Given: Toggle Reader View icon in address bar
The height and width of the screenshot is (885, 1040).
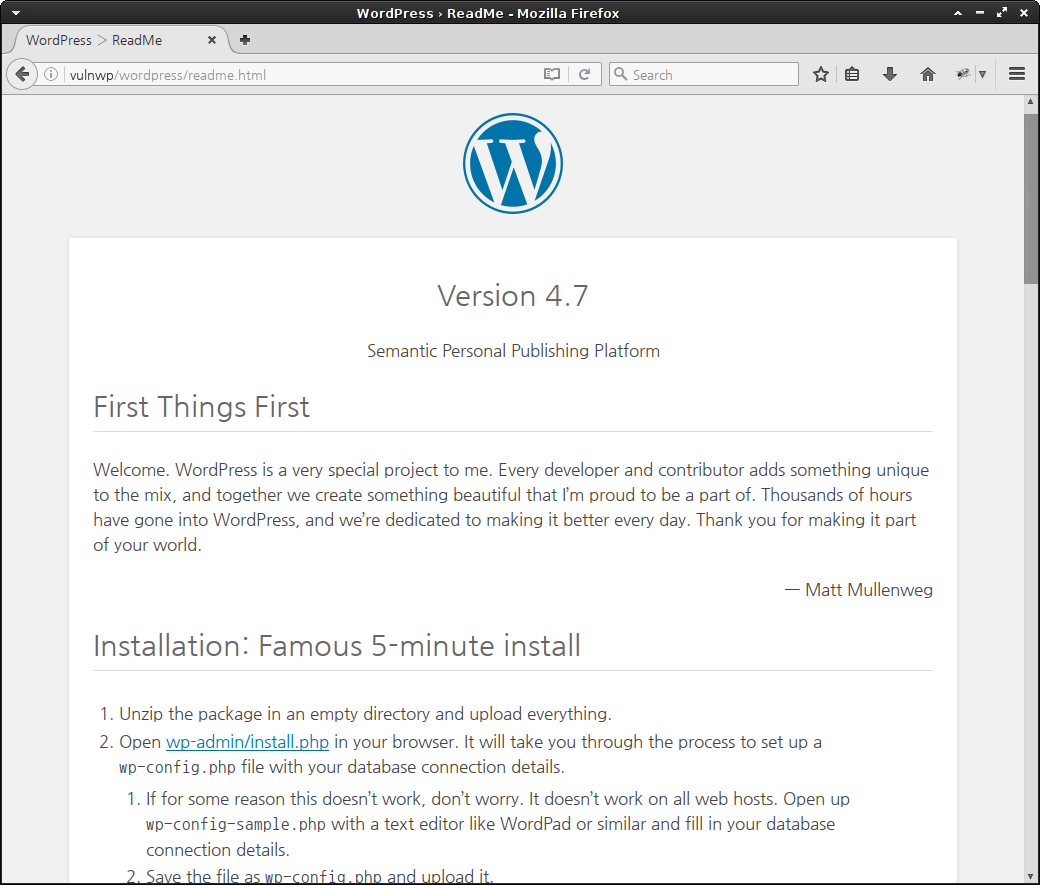Looking at the screenshot, I should pyautogui.click(x=552, y=74).
